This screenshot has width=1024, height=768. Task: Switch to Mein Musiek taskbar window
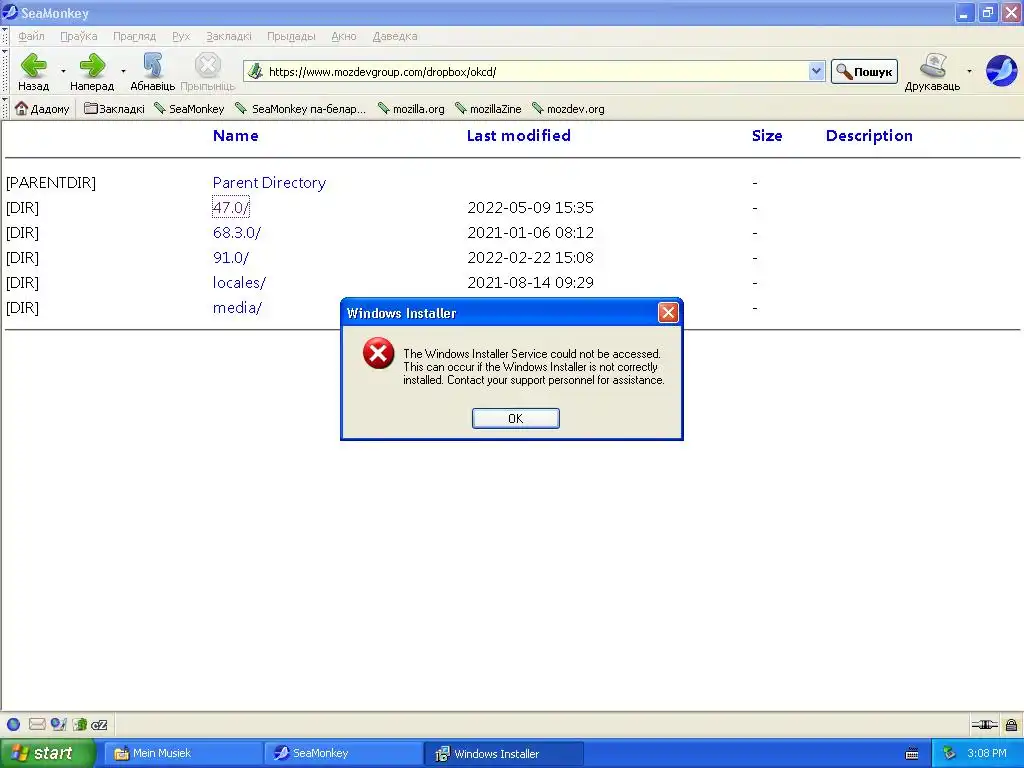pos(184,754)
